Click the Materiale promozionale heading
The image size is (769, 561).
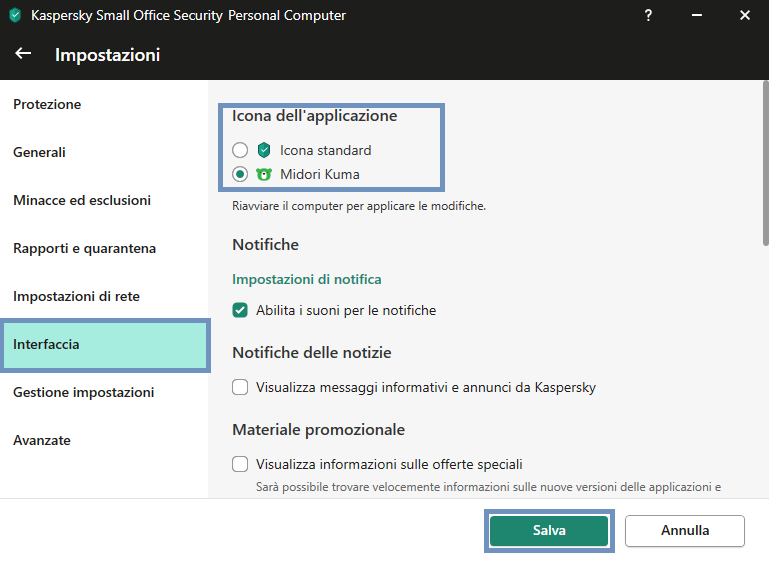[x=318, y=430]
